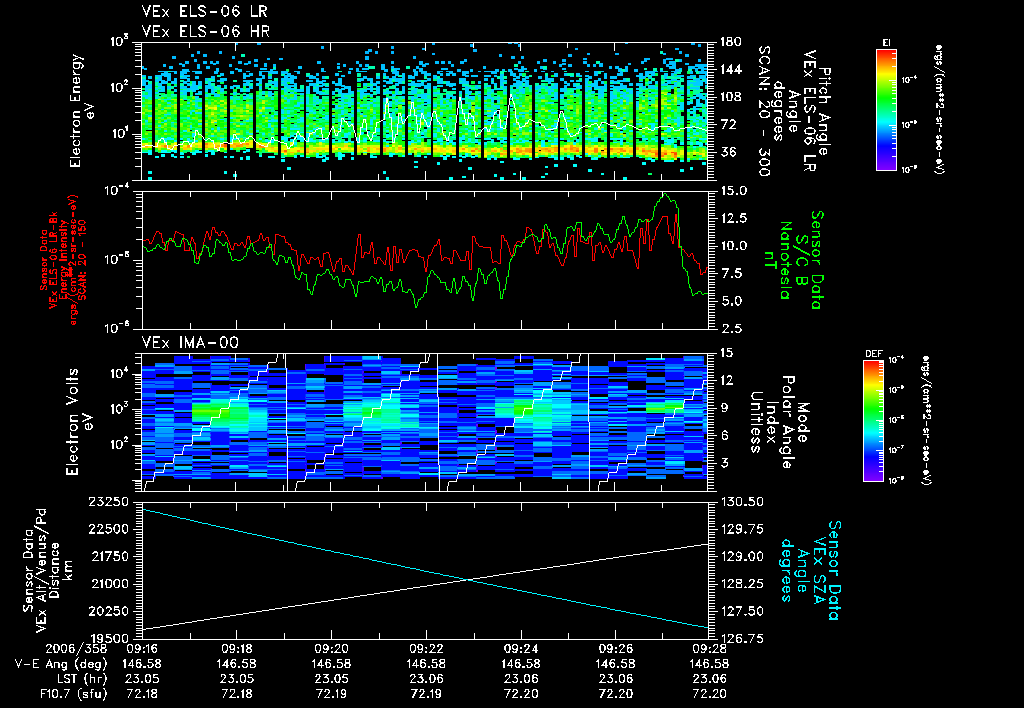Click the '144' pitch angle tick

click(730, 69)
